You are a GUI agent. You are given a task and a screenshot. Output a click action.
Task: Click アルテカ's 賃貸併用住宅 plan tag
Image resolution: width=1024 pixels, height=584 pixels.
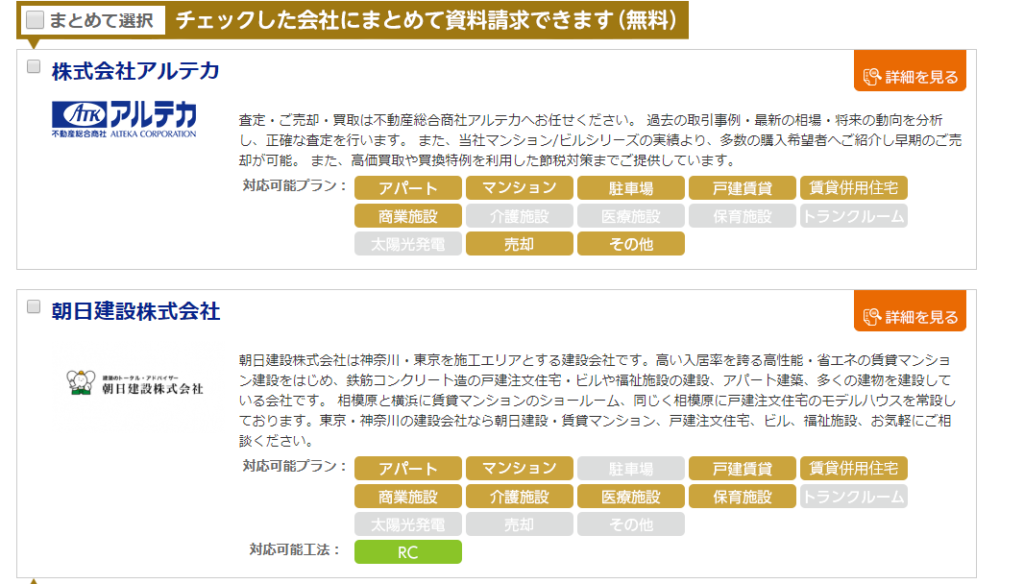click(x=853, y=188)
